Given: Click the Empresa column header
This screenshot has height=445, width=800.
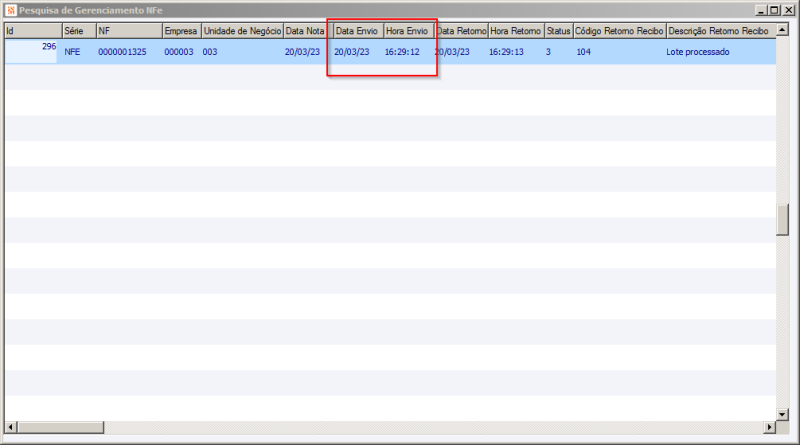Looking at the screenshot, I should pyautogui.click(x=182, y=31).
